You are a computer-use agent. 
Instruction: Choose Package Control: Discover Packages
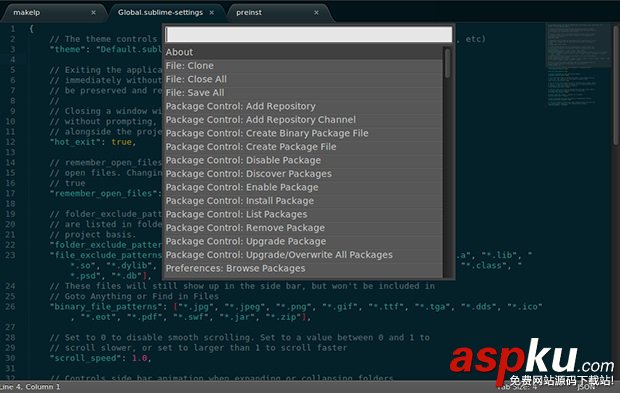tap(303, 174)
